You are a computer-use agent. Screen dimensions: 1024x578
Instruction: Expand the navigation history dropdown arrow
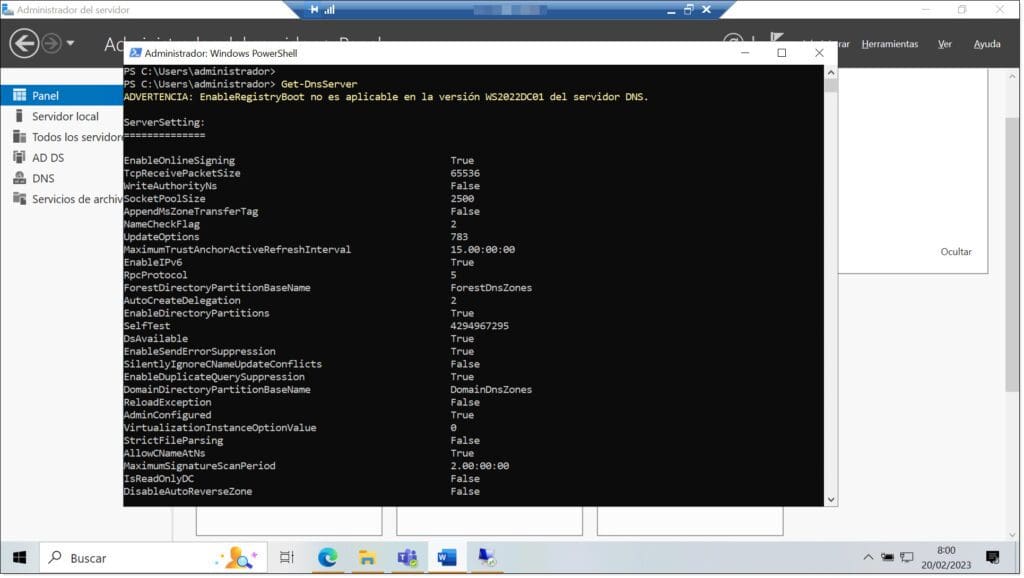[70, 44]
